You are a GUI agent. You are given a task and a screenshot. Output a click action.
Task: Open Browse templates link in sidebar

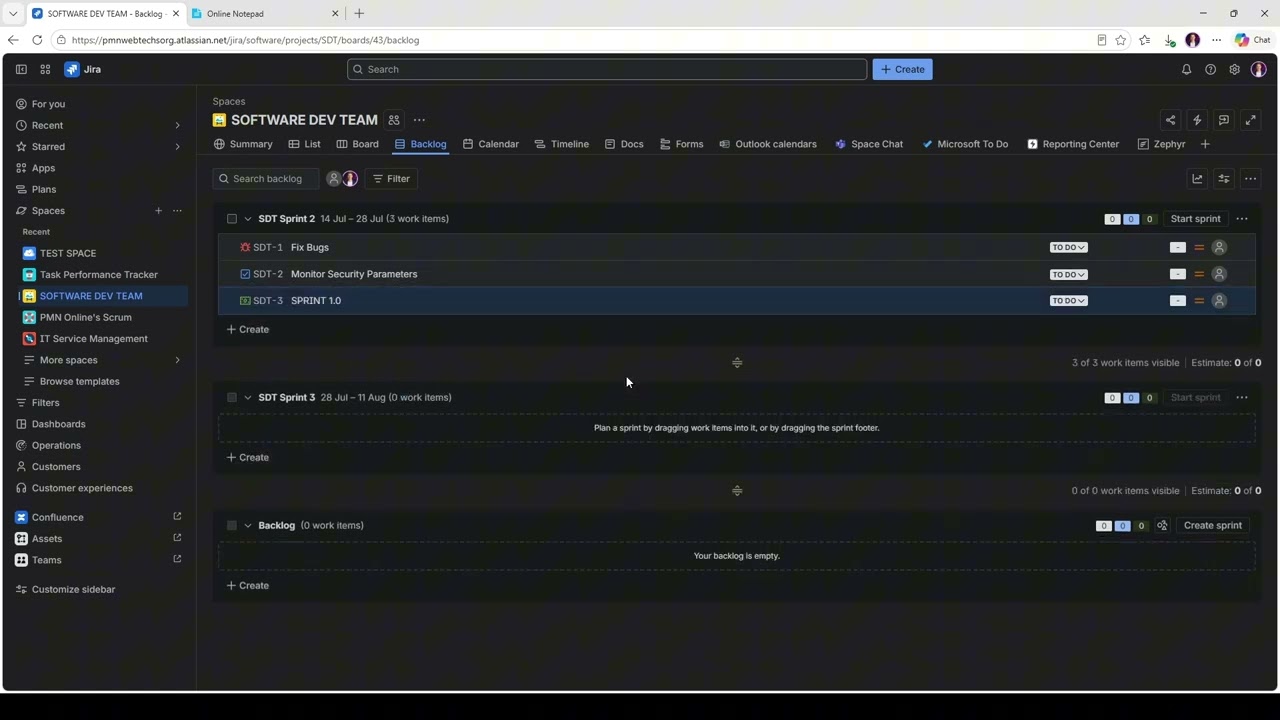coord(79,381)
